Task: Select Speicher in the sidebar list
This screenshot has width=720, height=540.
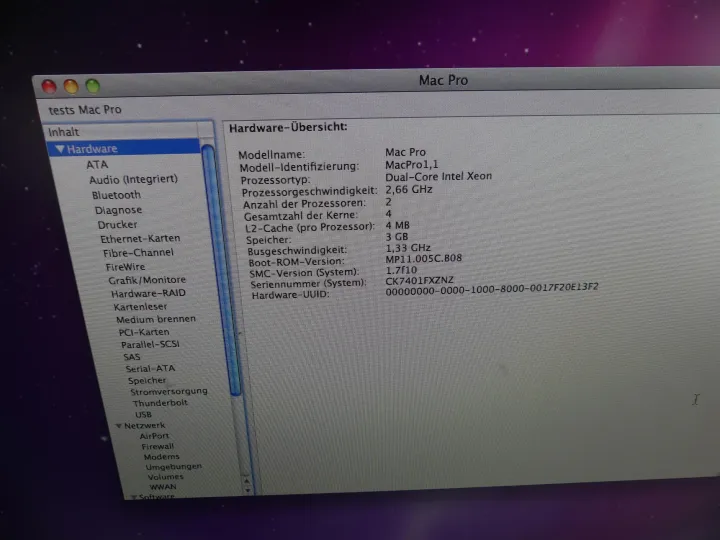Action: click(x=147, y=380)
